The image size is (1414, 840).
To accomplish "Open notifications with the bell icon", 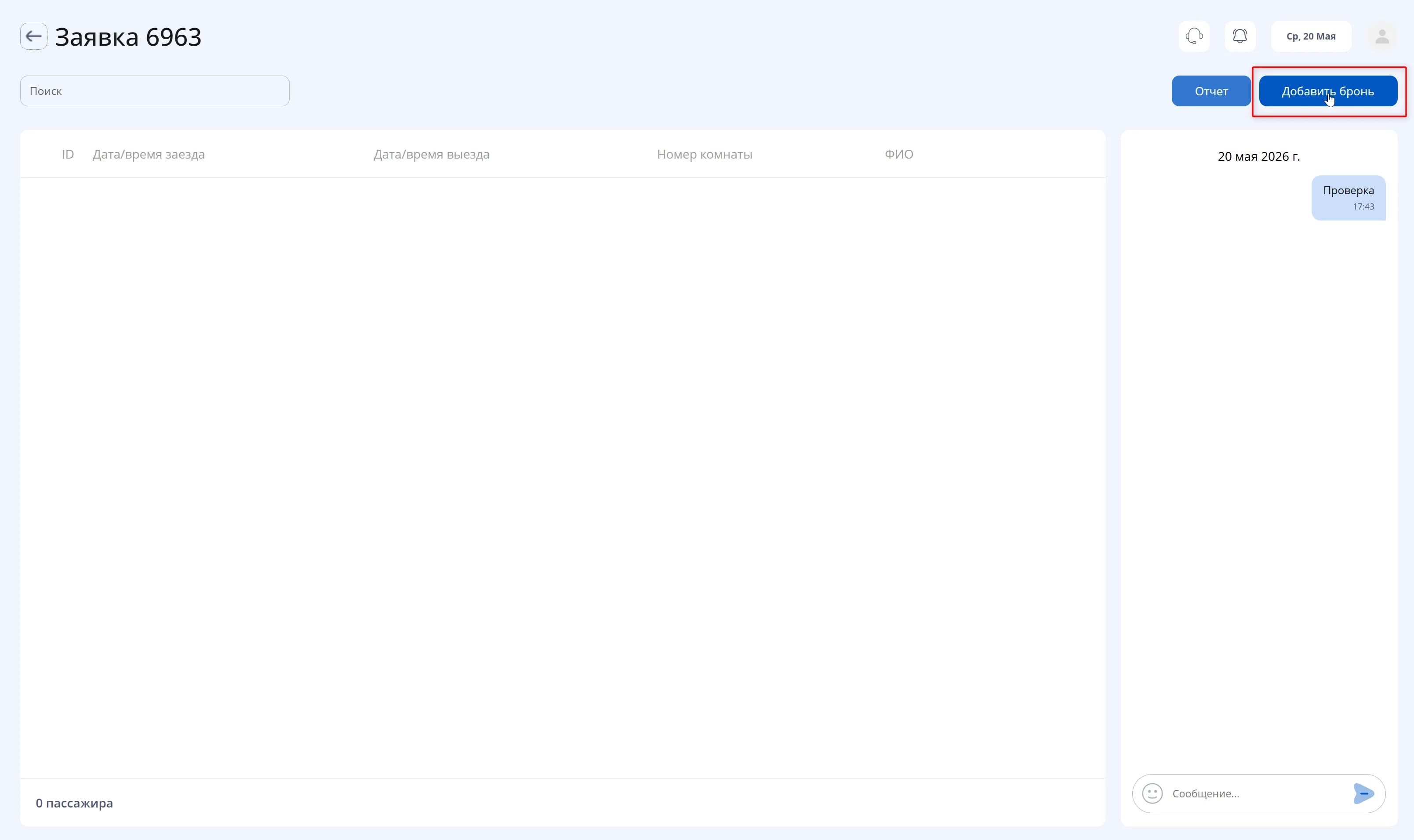I will (x=1240, y=36).
